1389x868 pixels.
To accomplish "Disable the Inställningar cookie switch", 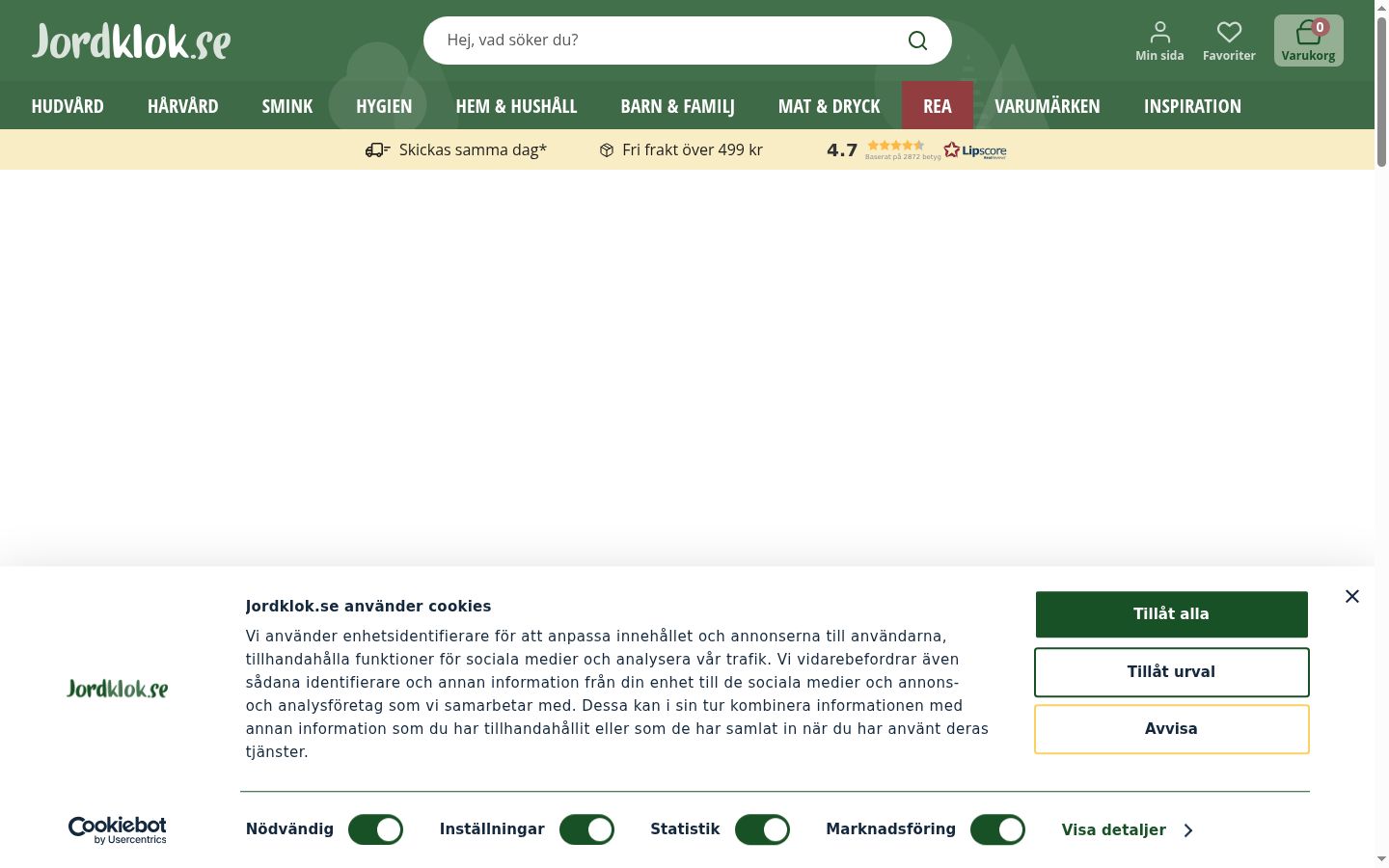I will (586, 829).
